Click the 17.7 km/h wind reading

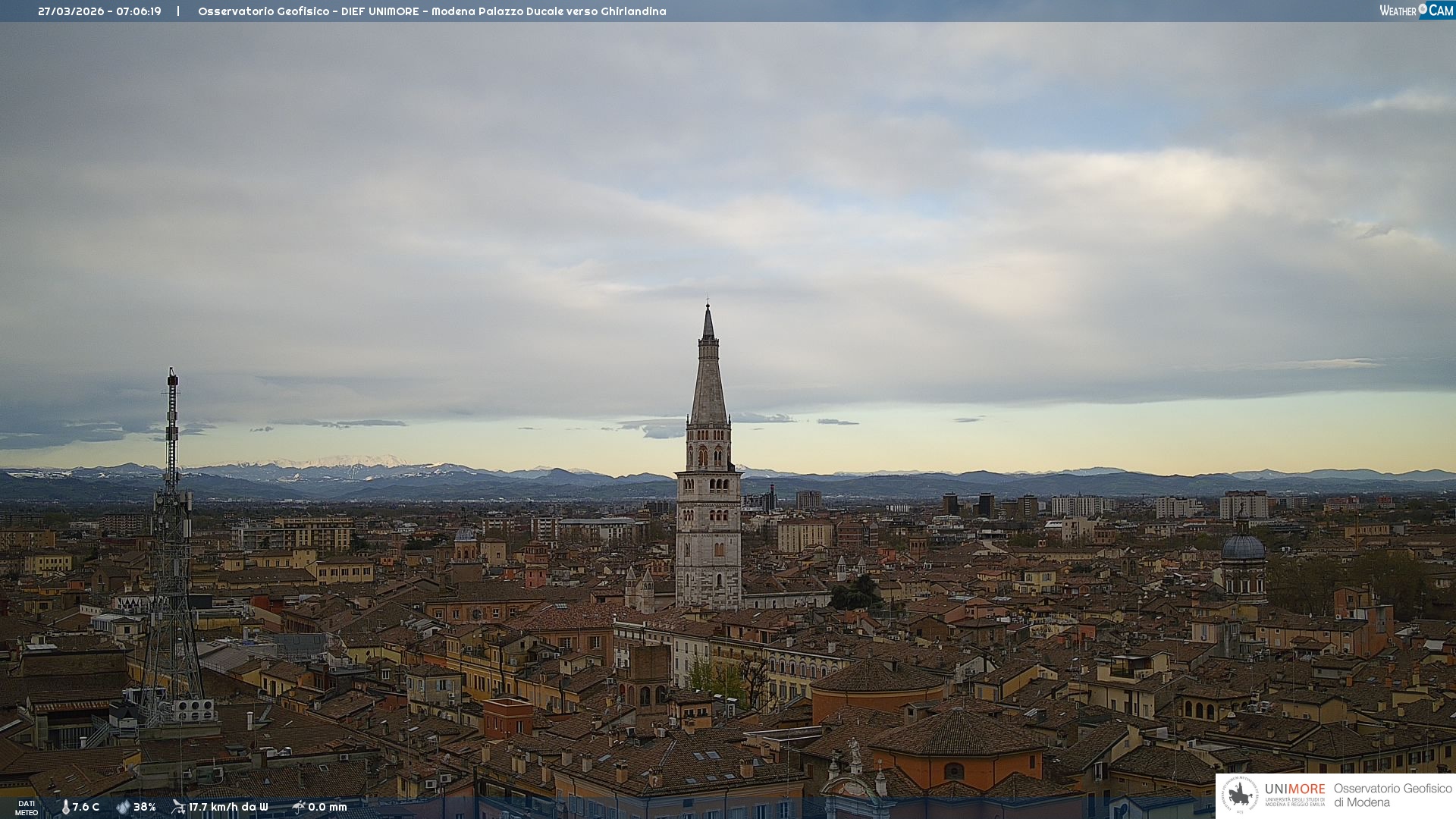pos(228,807)
